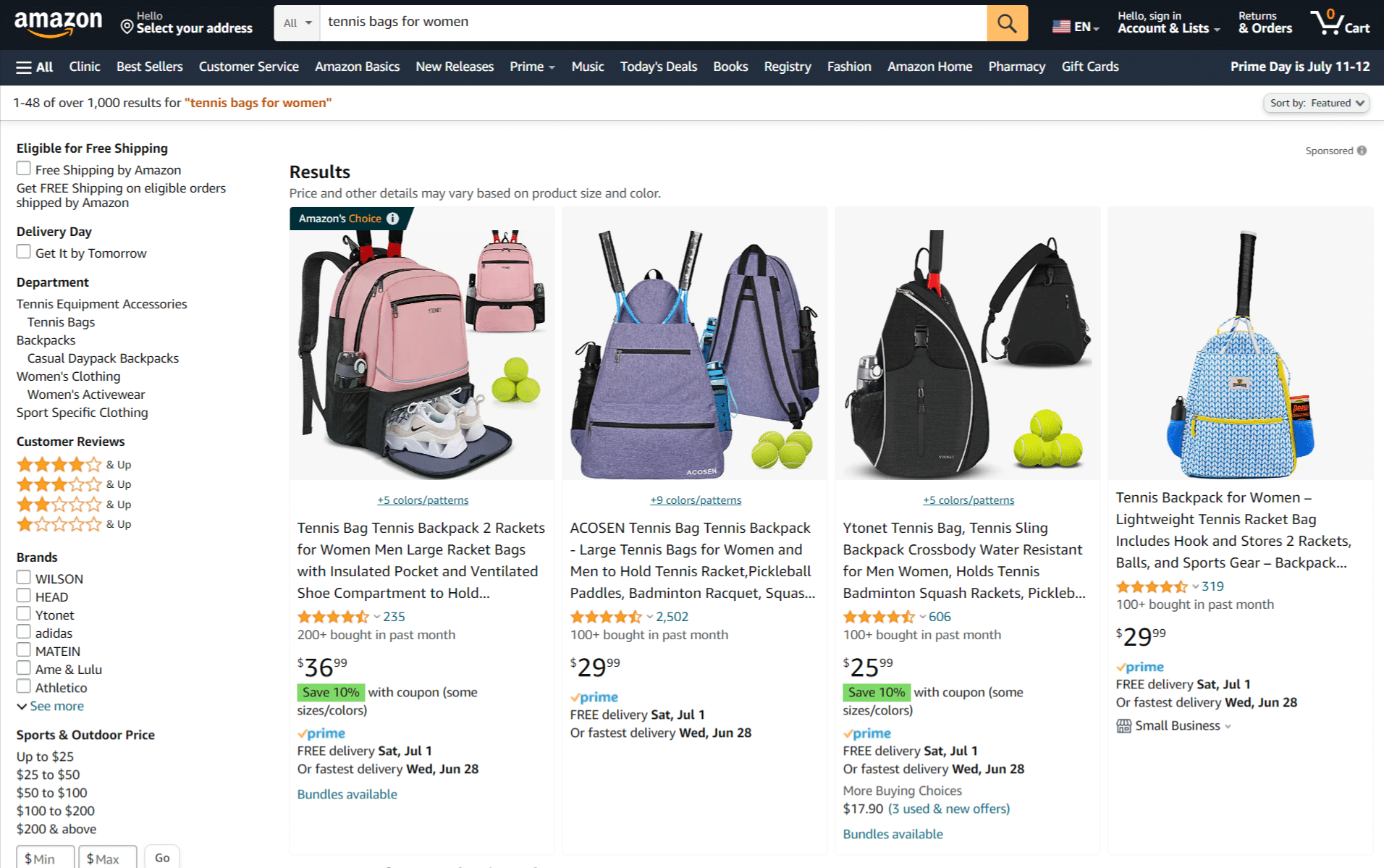Open the hamburger All menu
1384x868 pixels.
click(35, 67)
